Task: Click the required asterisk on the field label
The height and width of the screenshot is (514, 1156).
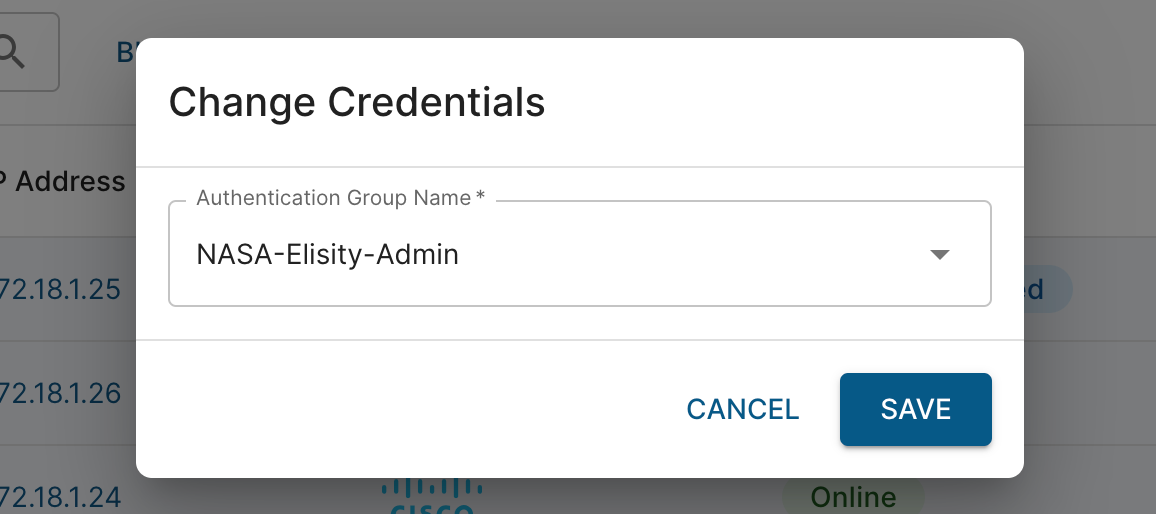Action: (480, 197)
